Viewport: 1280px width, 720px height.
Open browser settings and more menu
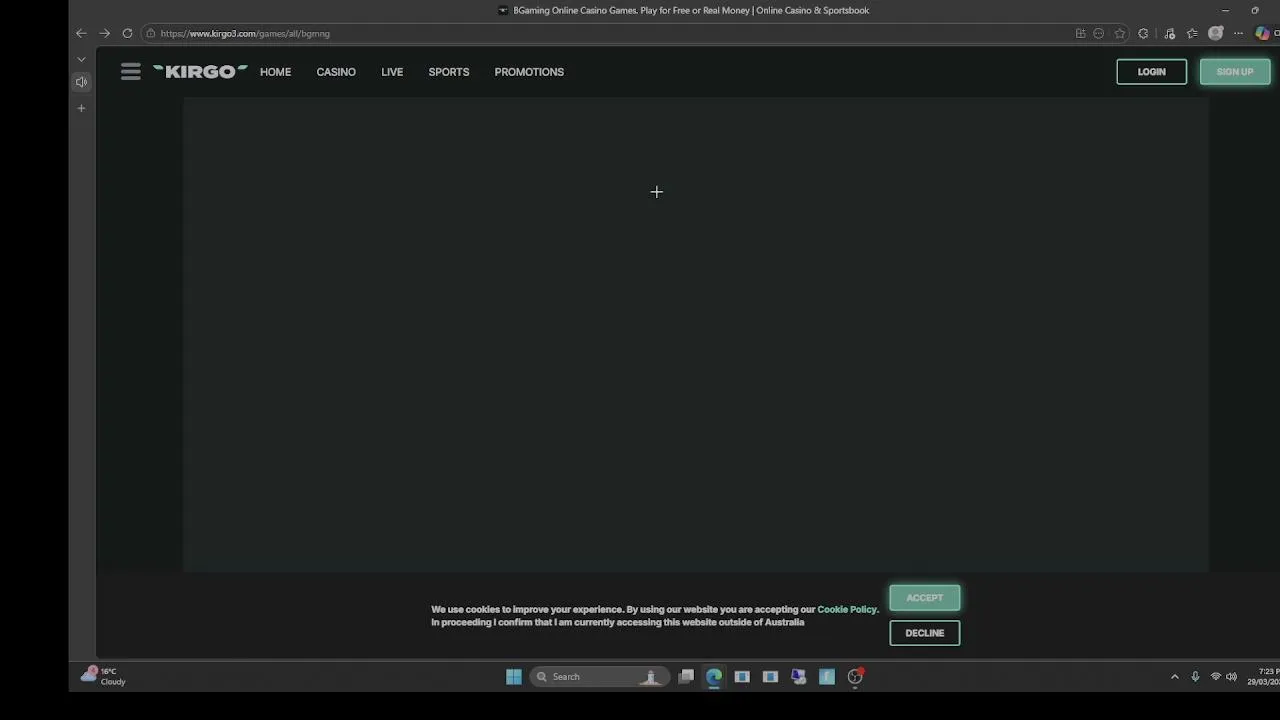pyautogui.click(x=1238, y=33)
